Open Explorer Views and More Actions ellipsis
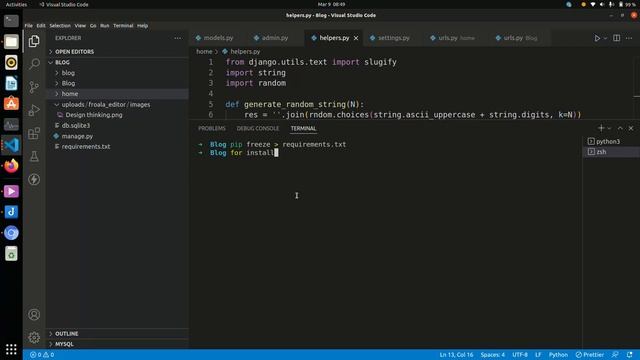The width and height of the screenshot is (640, 360). point(178,38)
